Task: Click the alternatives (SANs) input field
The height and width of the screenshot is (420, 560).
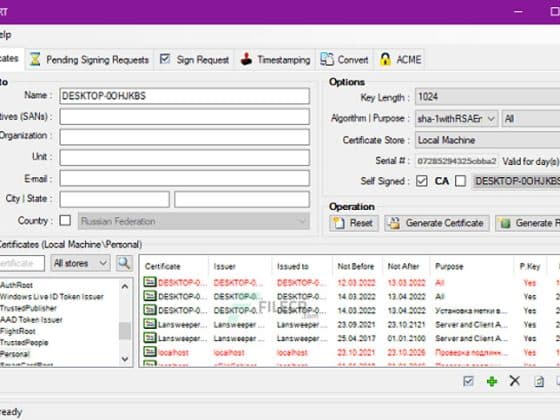Action: [184, 117]
